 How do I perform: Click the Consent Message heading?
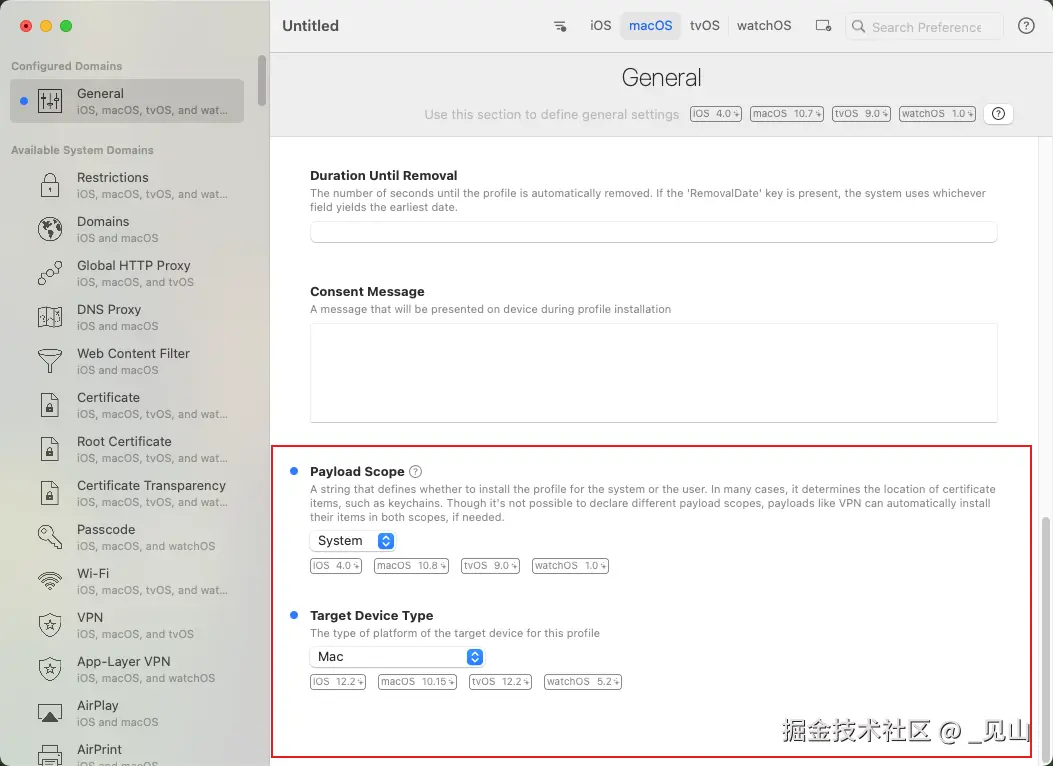point(367,292)
